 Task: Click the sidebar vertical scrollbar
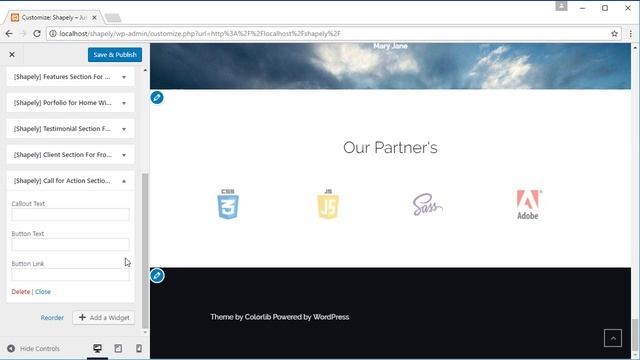(x=145, y=251)
